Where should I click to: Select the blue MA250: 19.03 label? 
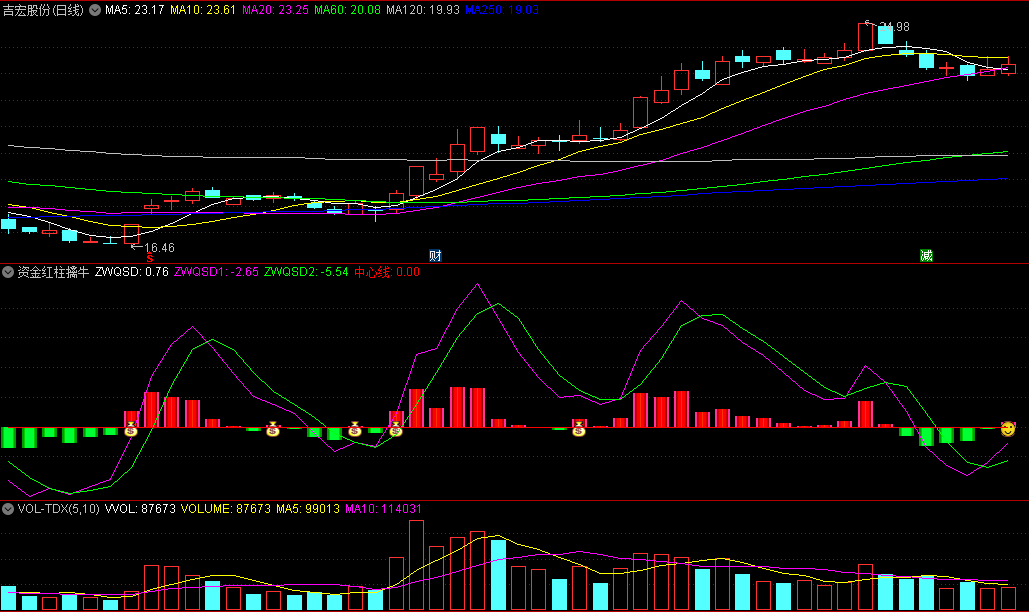pyautogui.click(x=502, y=10)
